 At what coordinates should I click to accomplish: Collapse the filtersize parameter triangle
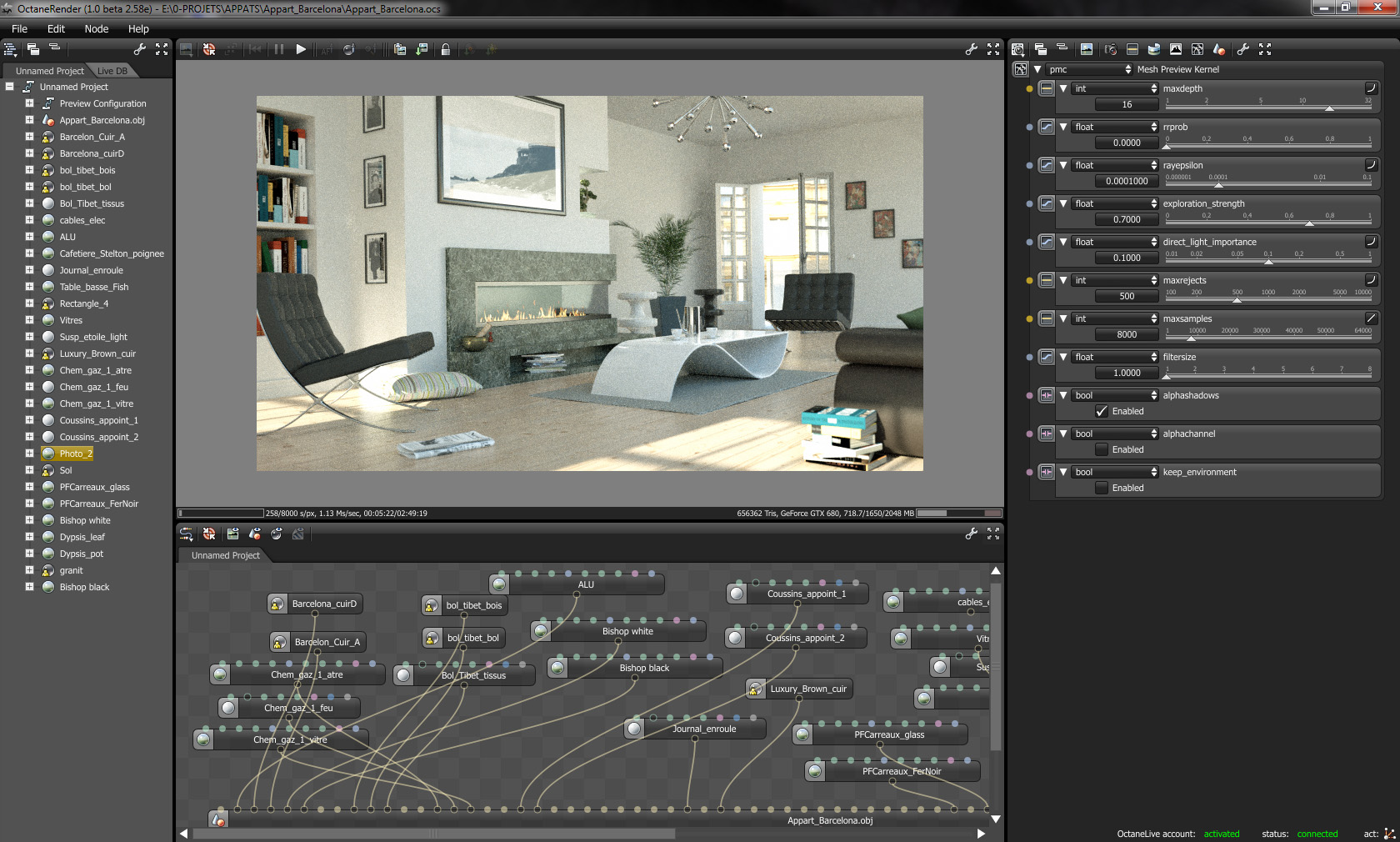click(x=1063, y=357)
